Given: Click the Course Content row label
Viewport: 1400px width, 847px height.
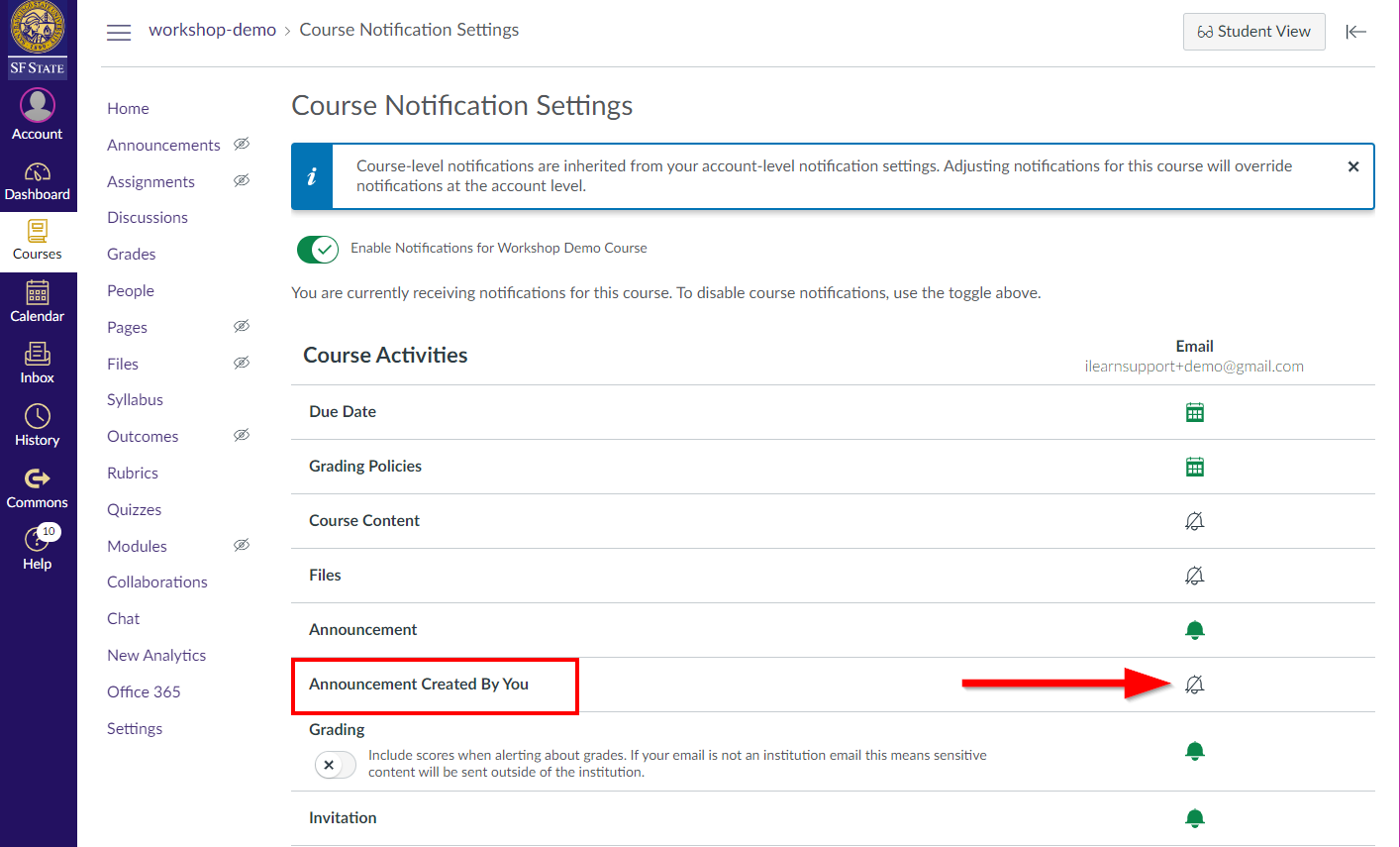Looking at the screenshot, I should [x=364, y=521].
